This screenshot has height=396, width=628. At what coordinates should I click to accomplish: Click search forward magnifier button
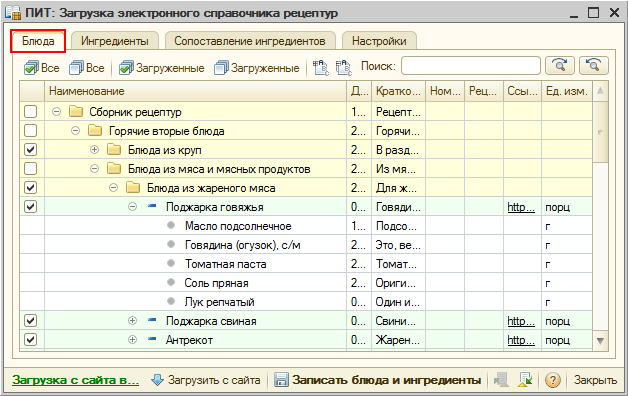[560, 65]
